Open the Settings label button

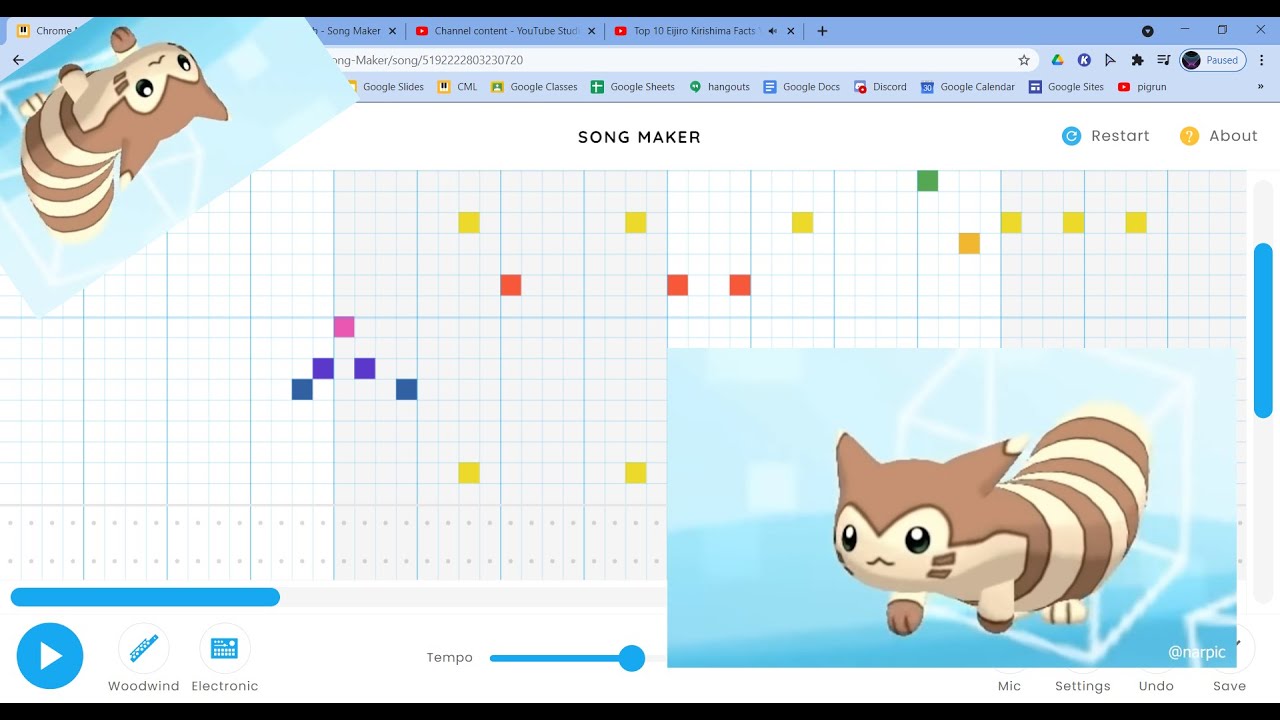(x=1083, y=686)
